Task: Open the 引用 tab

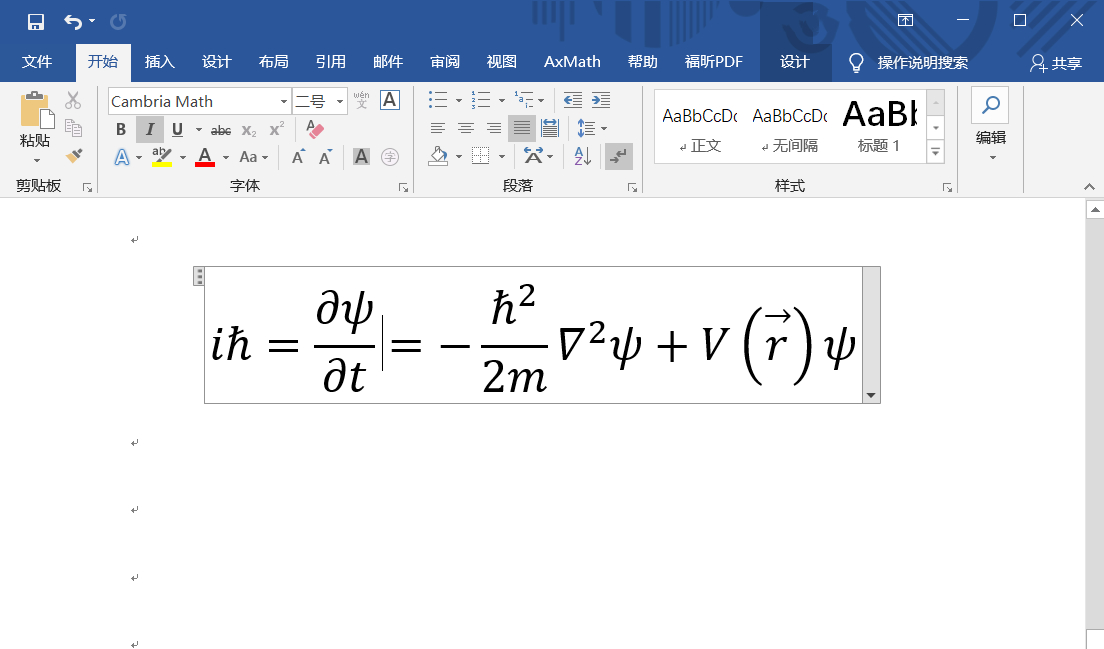Action: point(330,62)
